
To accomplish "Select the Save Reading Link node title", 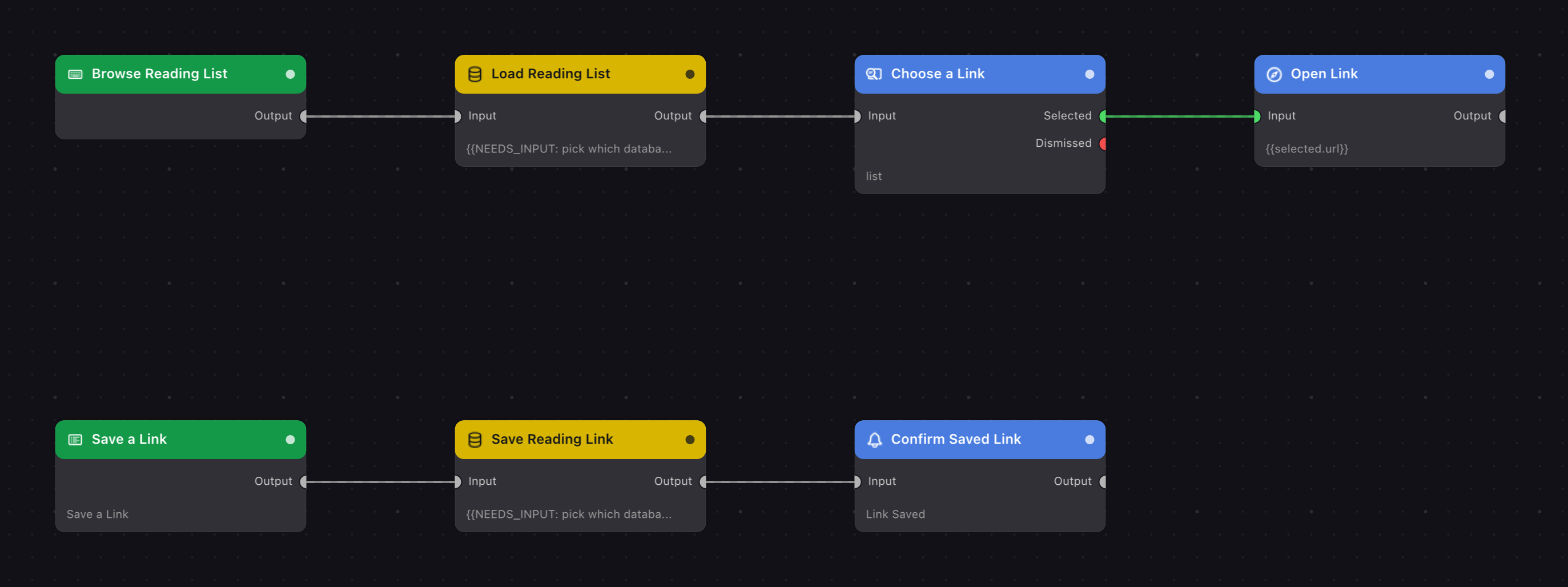I will [x=552, y=439].
